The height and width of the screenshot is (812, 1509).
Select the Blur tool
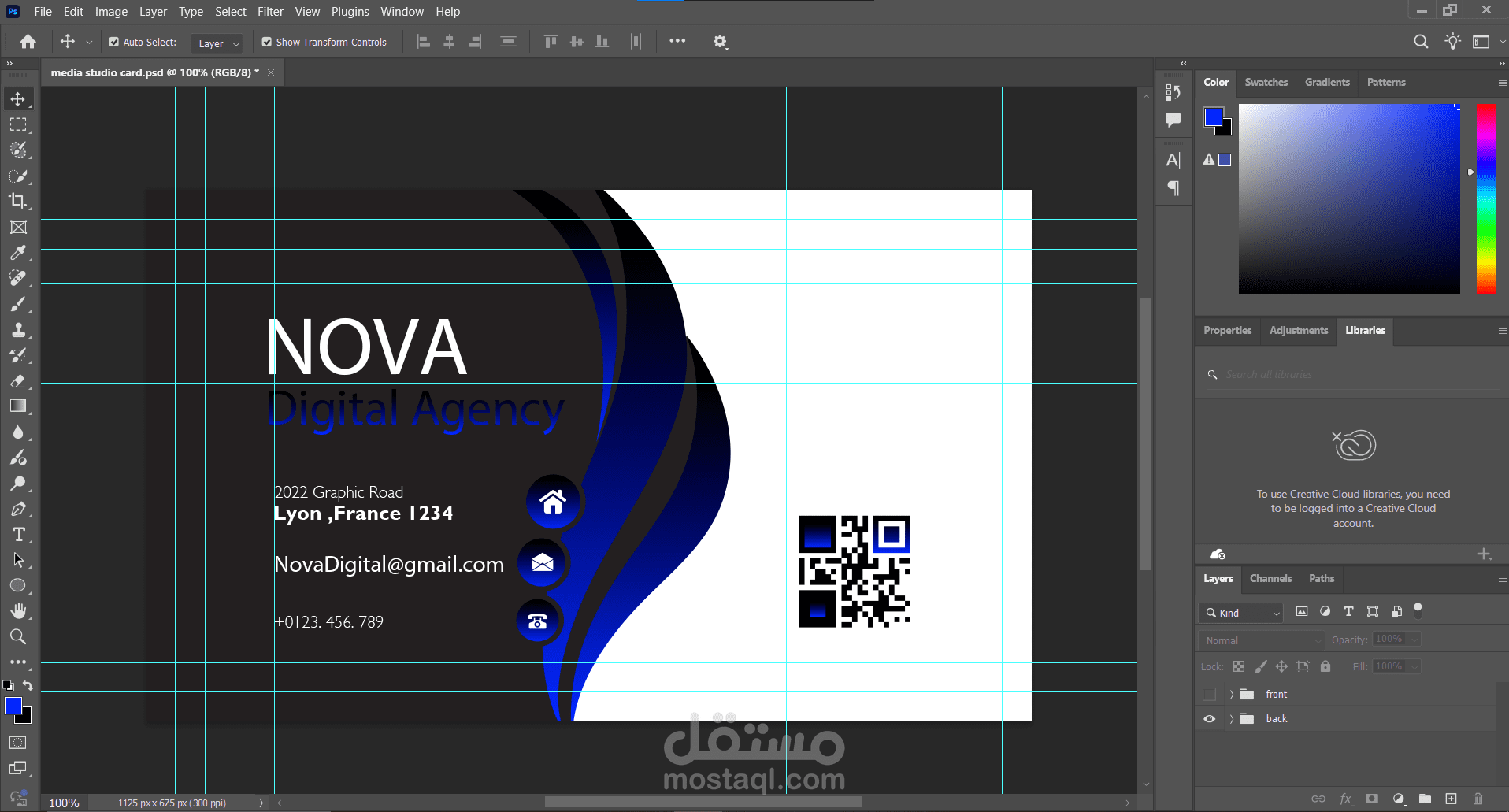tap(18, 432)
